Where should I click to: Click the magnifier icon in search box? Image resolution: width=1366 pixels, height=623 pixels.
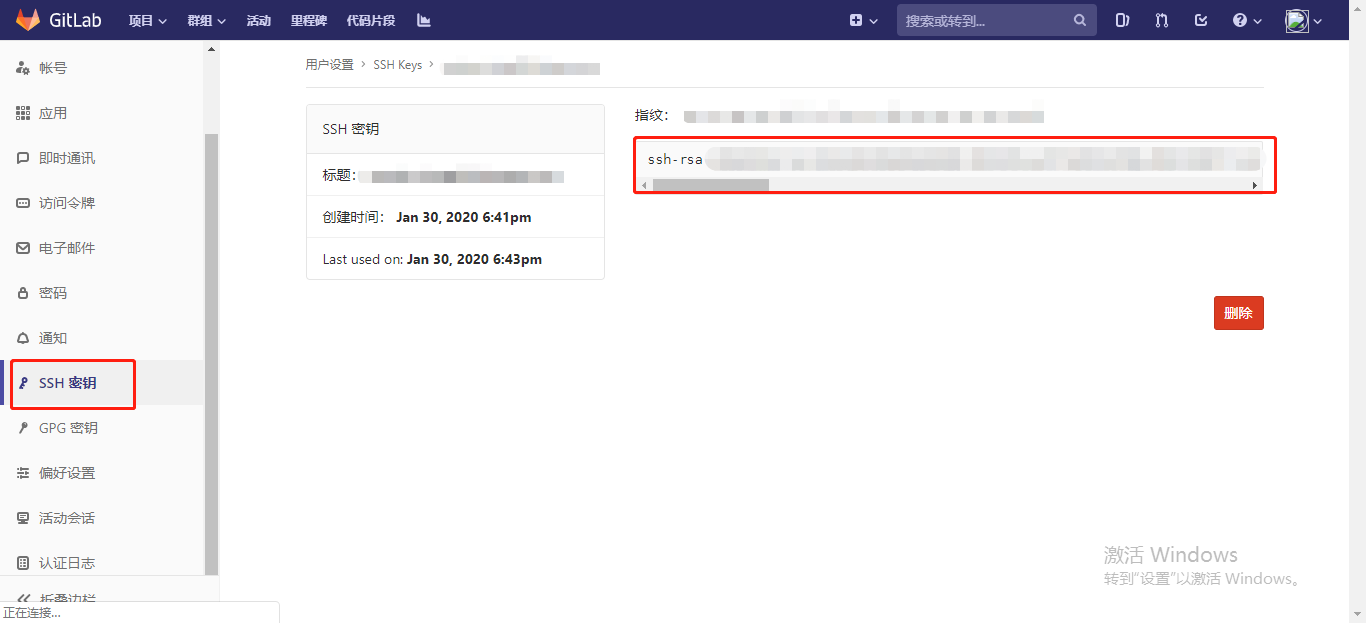click(1080, 20)
